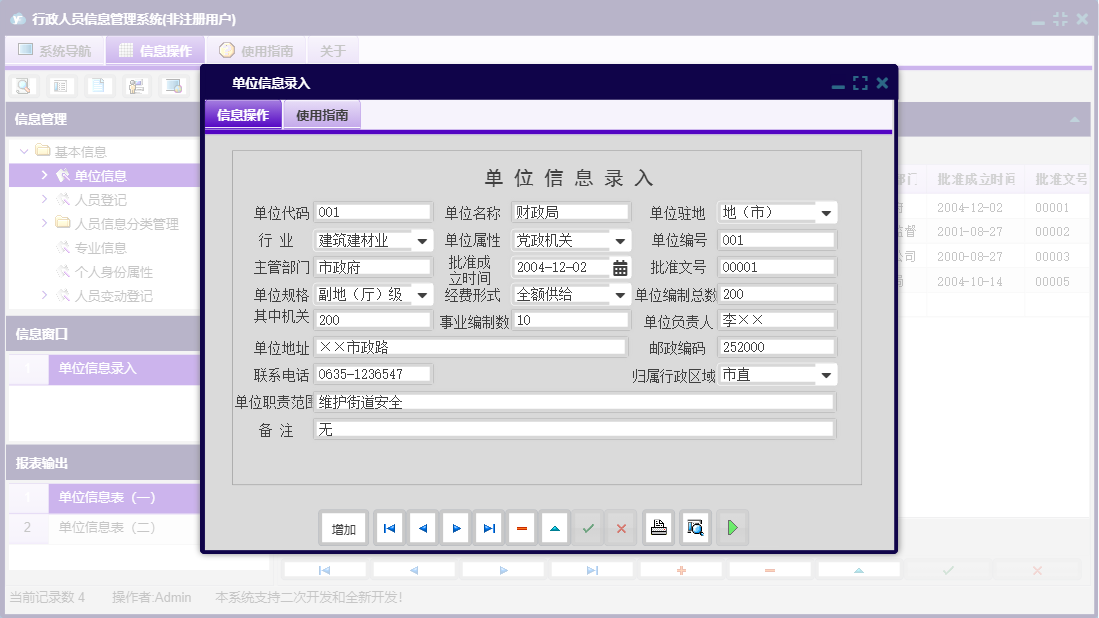This screenshot has height=618, width=1099.
Task: Delete the current record with the red minus icon
Action: tap(522, 527)
